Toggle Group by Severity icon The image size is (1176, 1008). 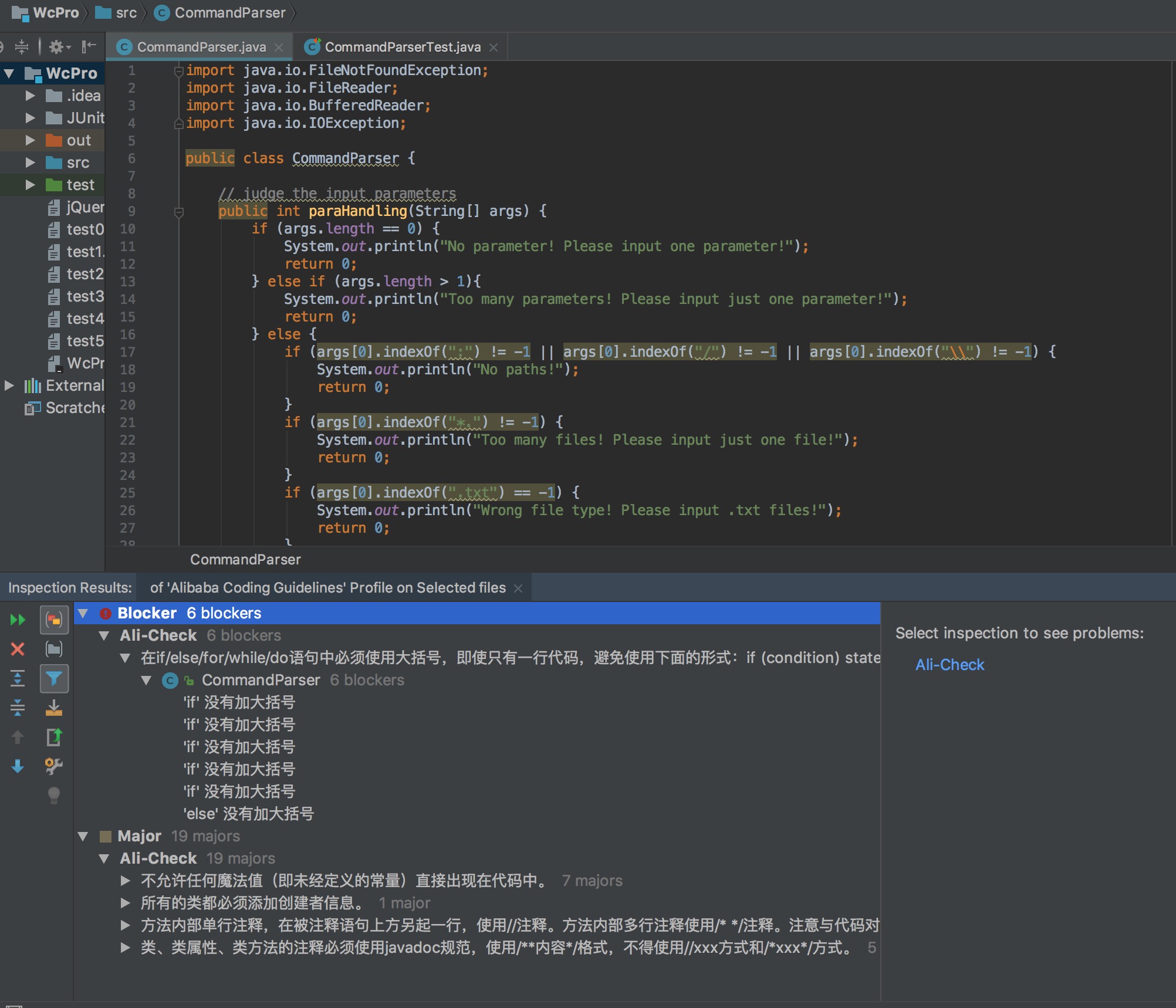pos(54,620)
